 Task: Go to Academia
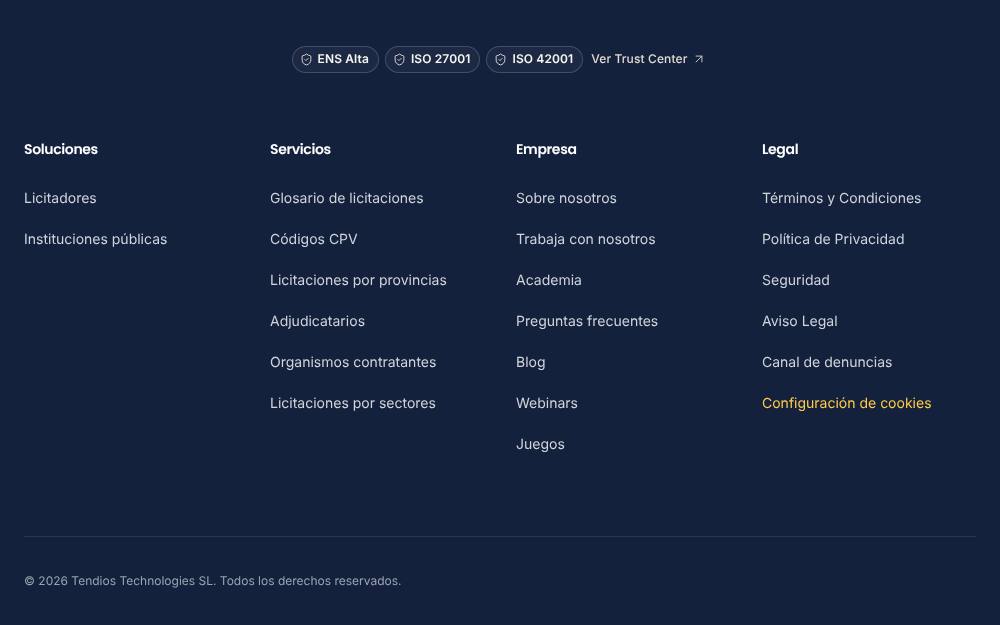pyautogui.click(x=548, y=280)
